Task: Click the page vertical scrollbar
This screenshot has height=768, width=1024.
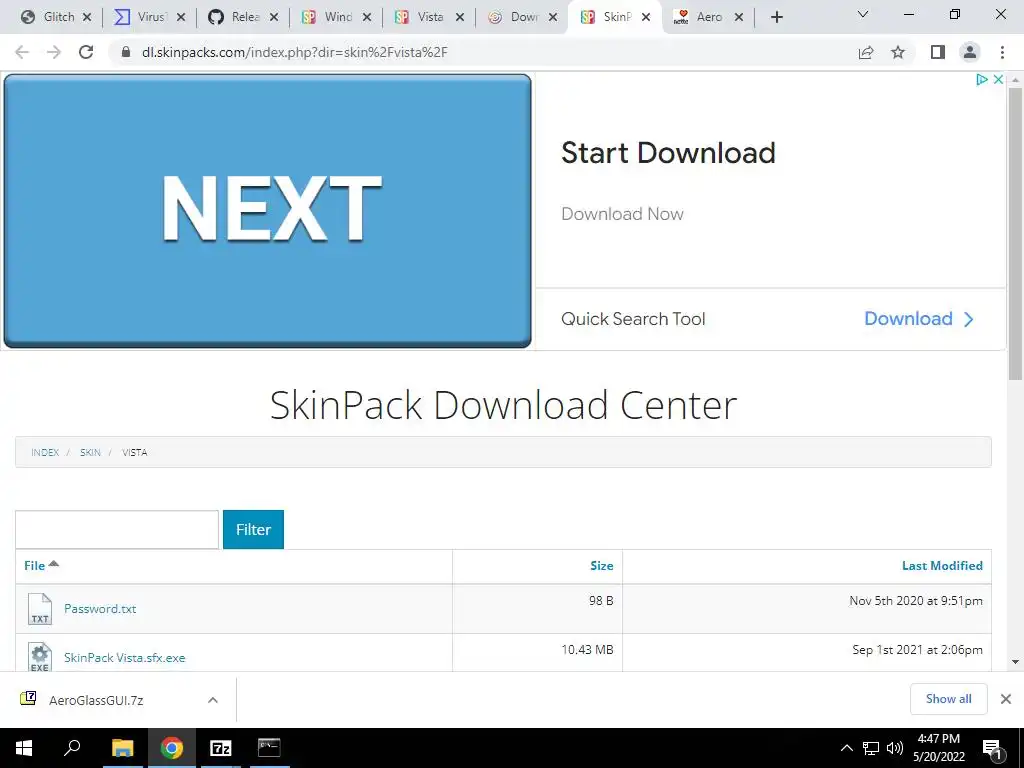Action: (1015, 232)
